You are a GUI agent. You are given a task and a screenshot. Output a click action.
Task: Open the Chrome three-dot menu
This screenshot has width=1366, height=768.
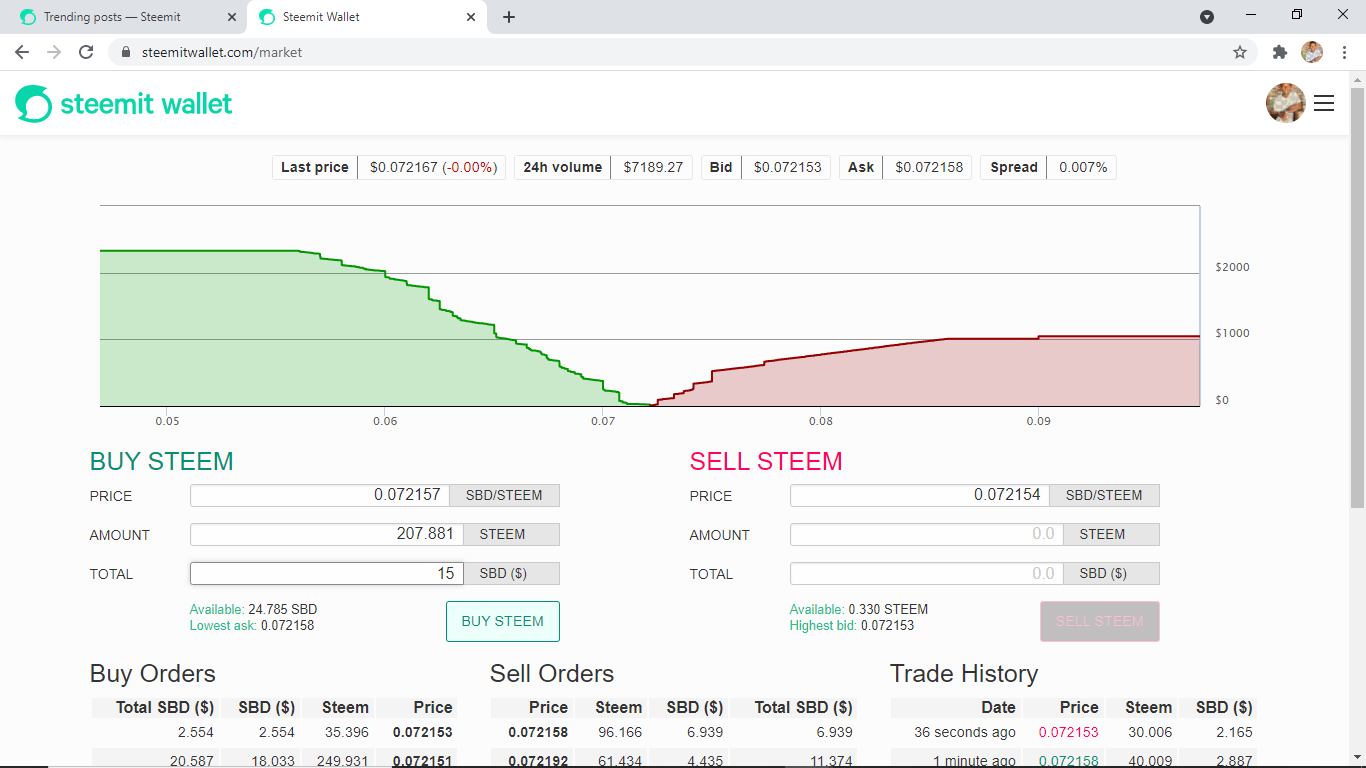tap(1344, 52)
